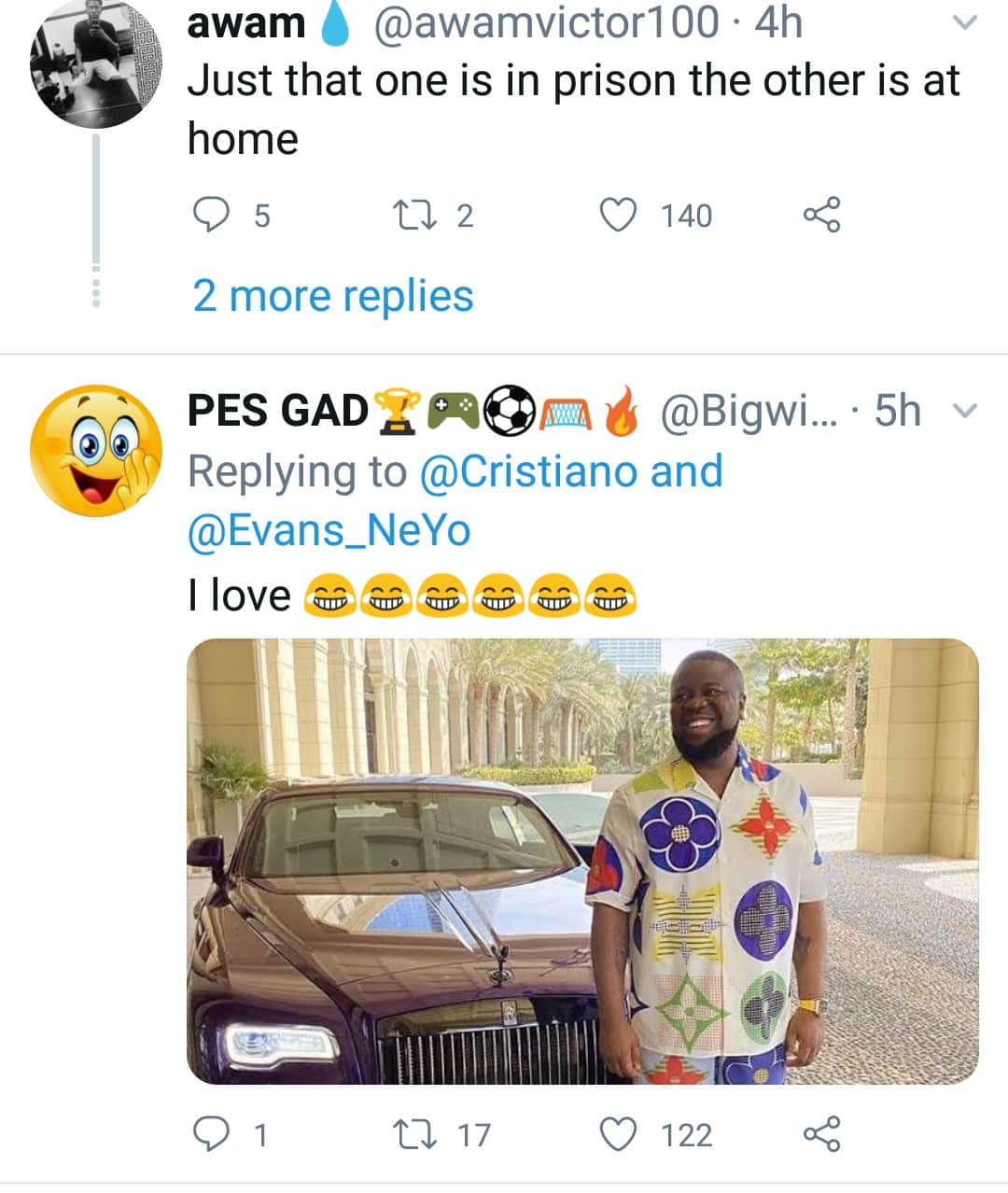Like awam's prison tweet
1008x1193 pixels.
pos(617,215)
